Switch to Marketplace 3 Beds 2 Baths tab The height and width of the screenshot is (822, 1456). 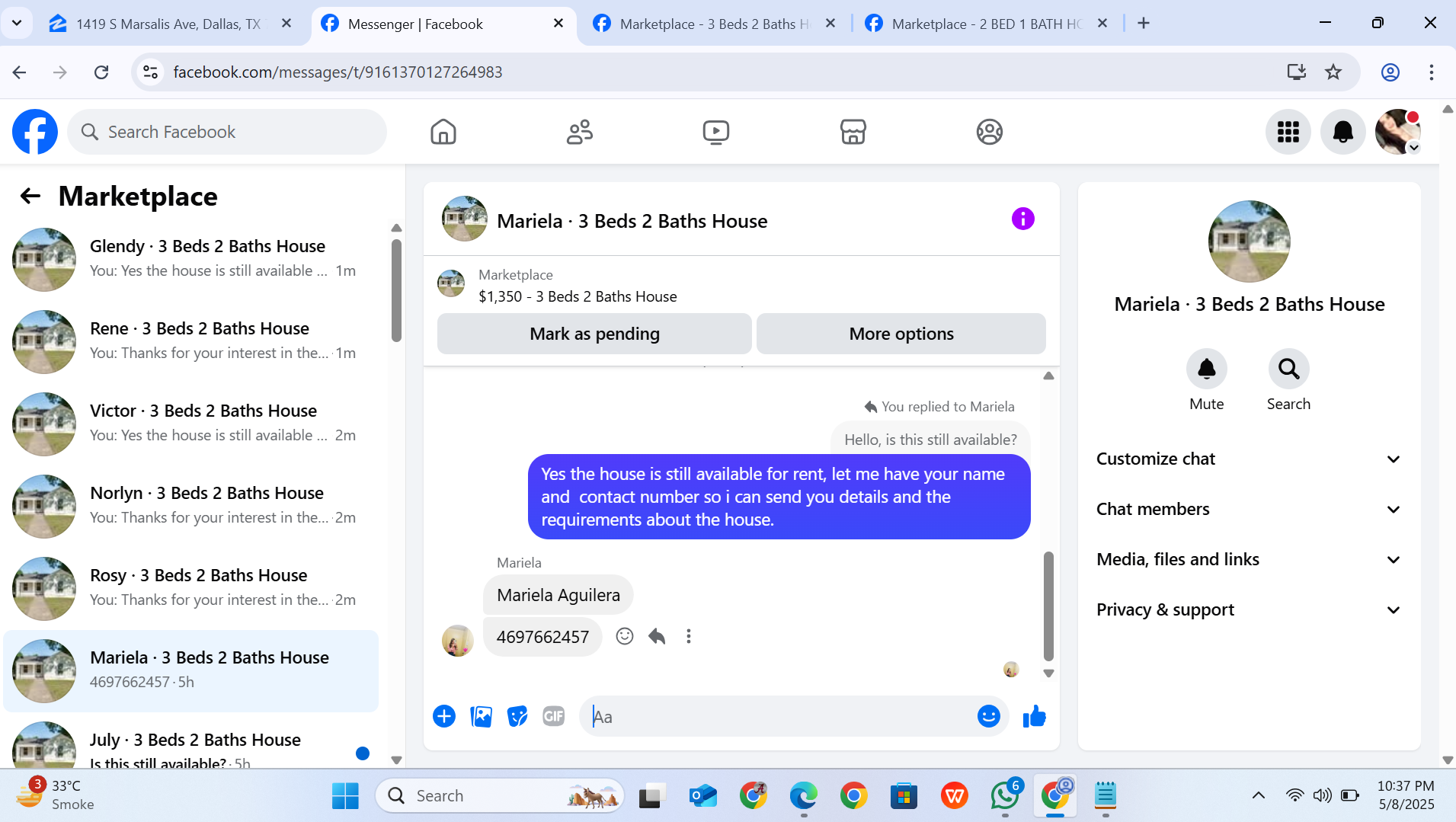click(x=714, y=24)
